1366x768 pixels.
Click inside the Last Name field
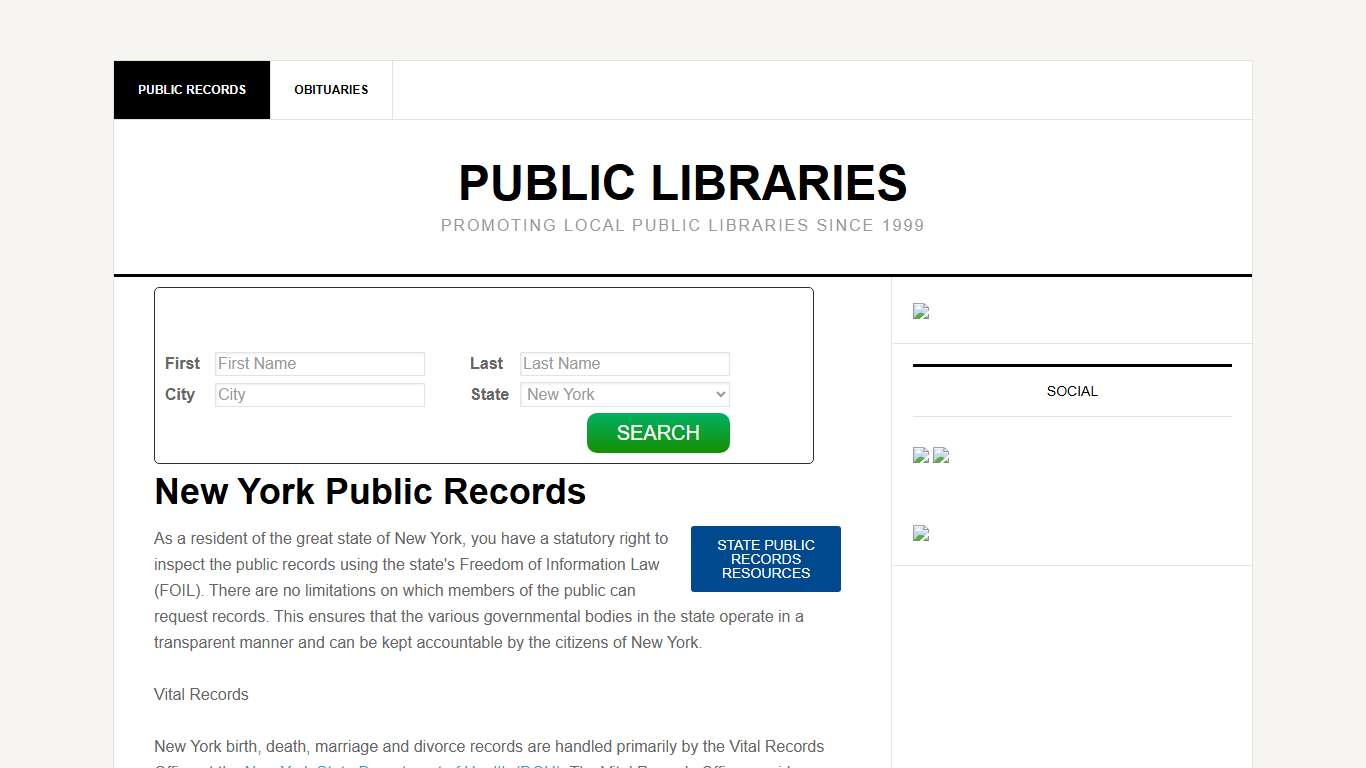[x=624, y=363]
